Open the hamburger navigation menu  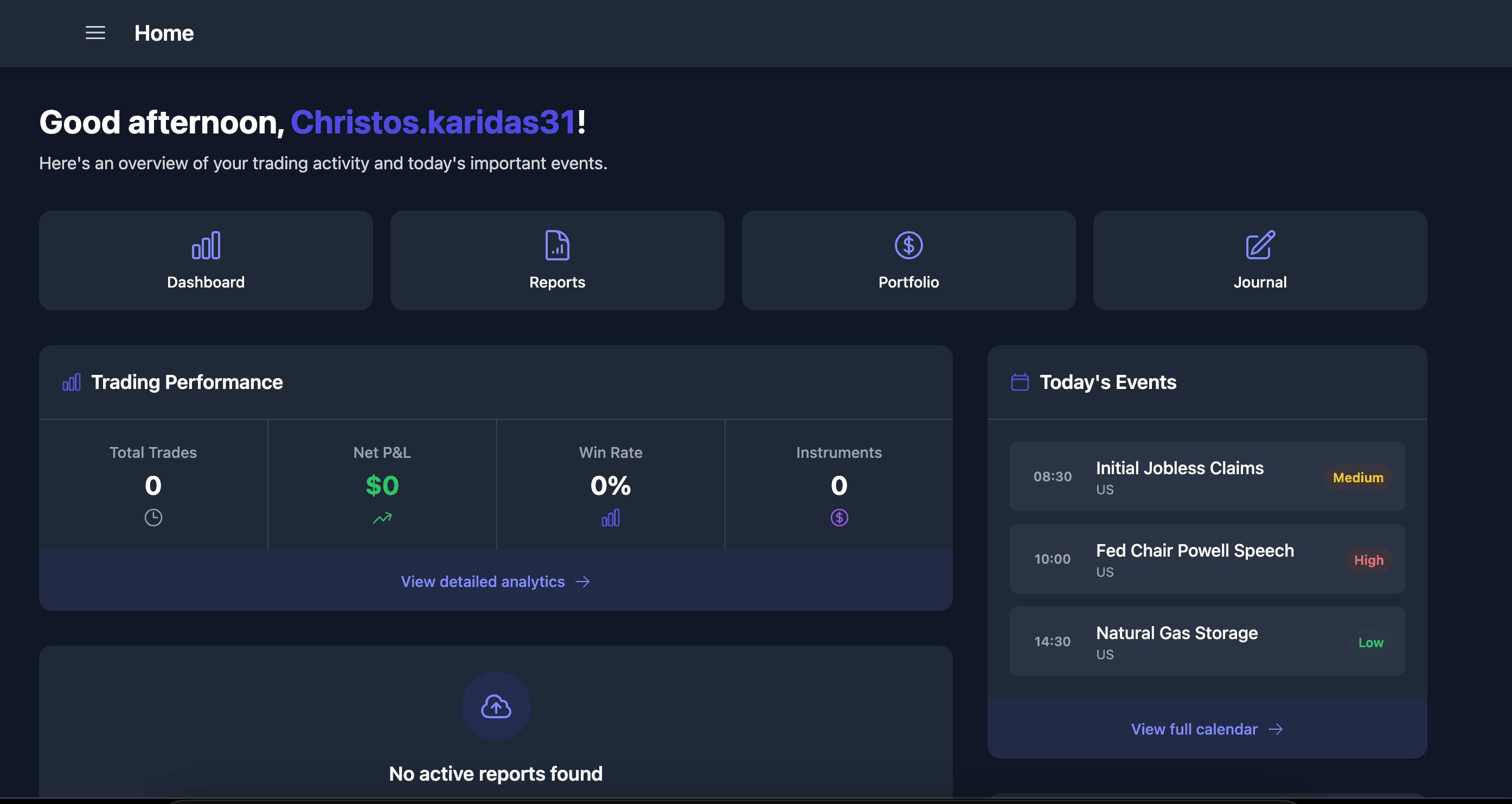click(94, 33)
